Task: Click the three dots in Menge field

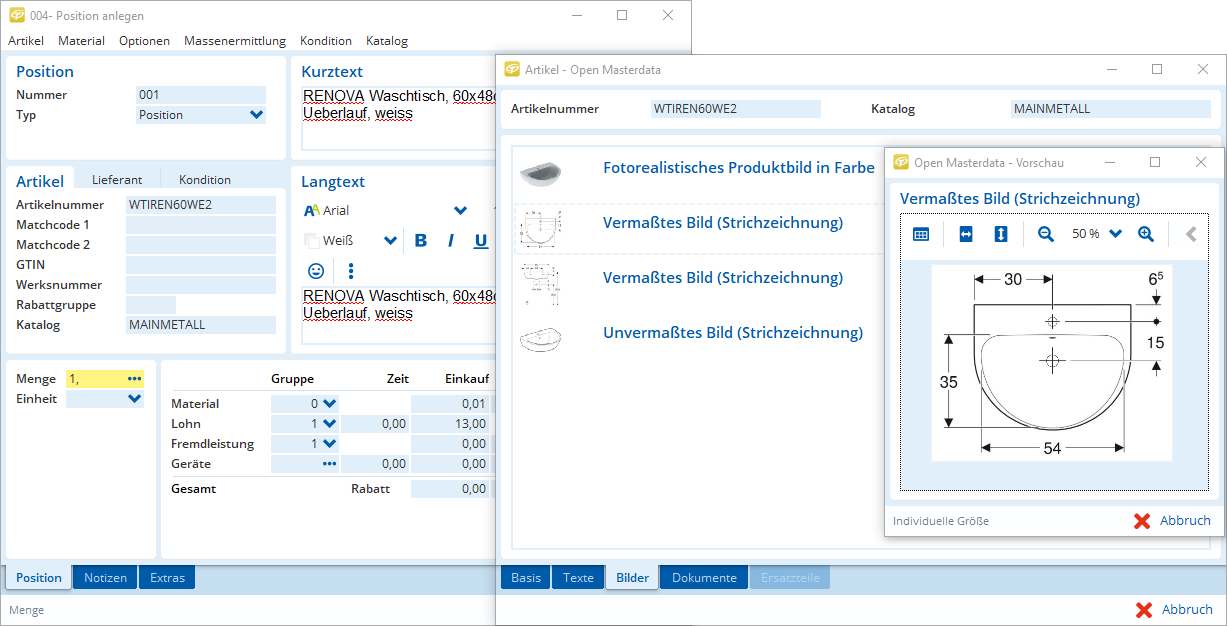Action: tap(135, 379)
